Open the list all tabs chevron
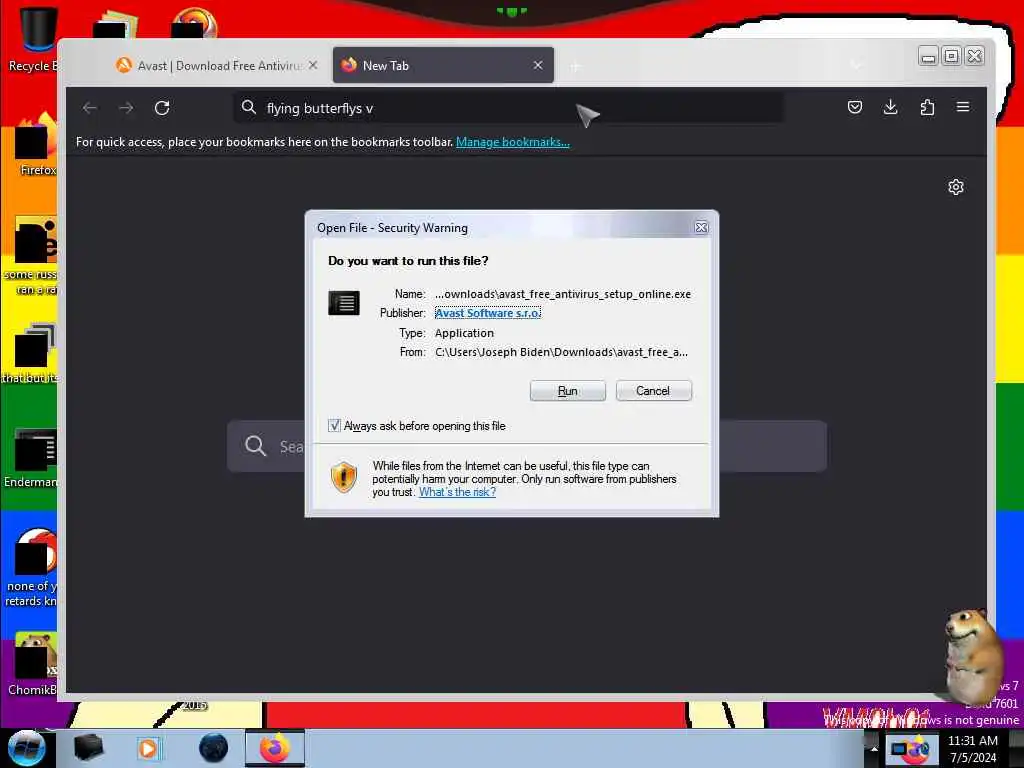Image resolution: width=1024 pixels, height=768 pixels. point(856,65)
